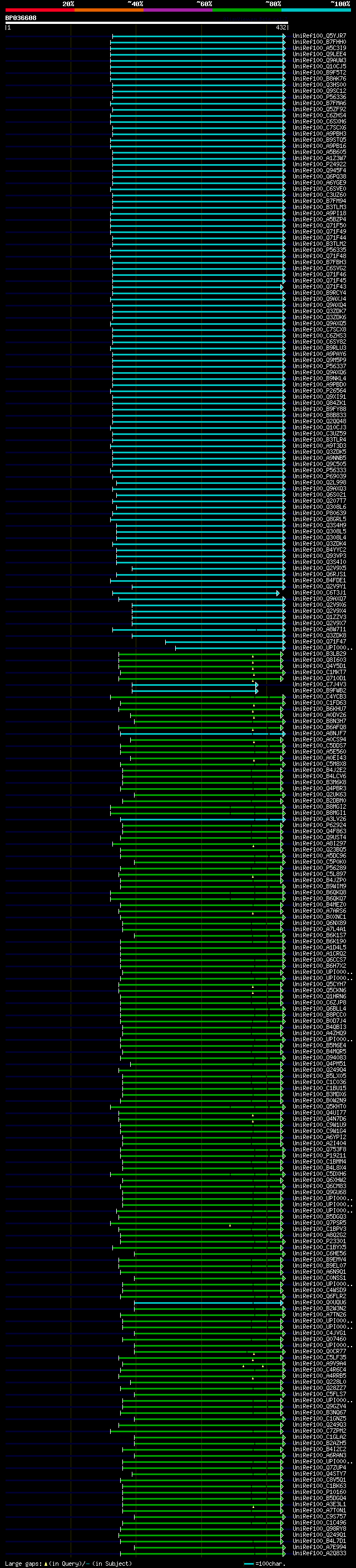Click the purple ~60% identity legend segment

click(177, 10)
